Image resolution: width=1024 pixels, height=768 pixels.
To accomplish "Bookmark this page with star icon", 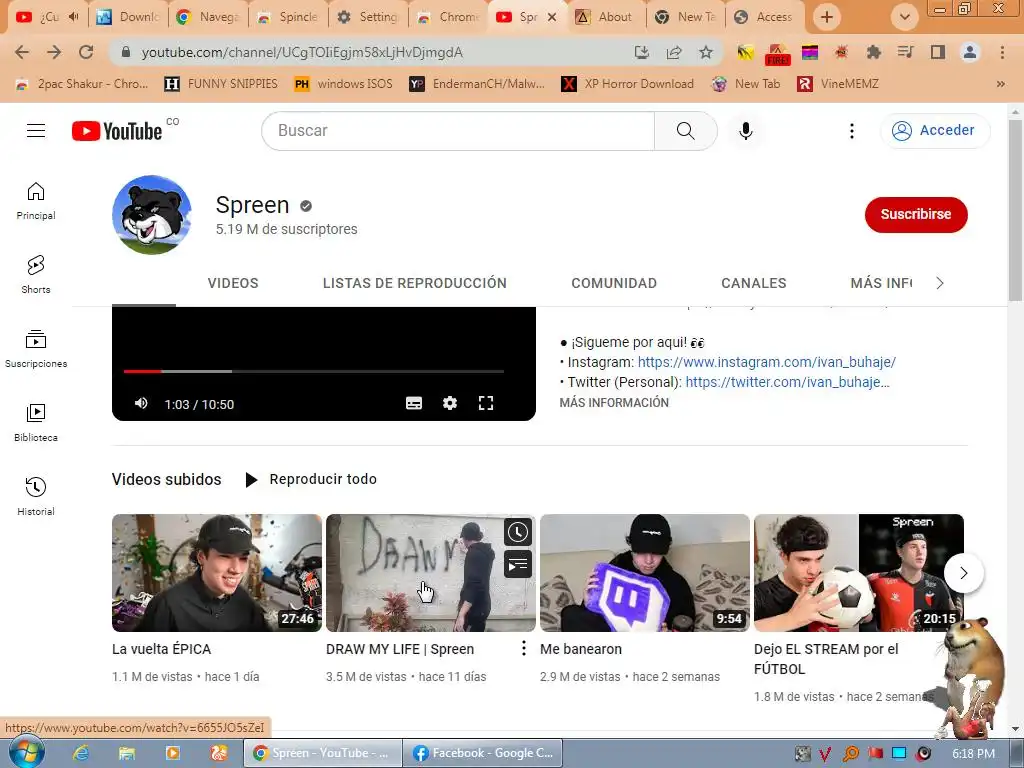I will coord(705,52).
